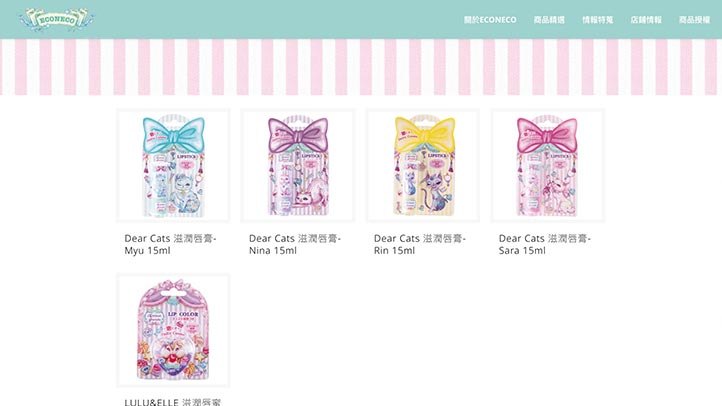Open the Dear Cats Myu product image
Screen dimensions: 722x406
173,166
